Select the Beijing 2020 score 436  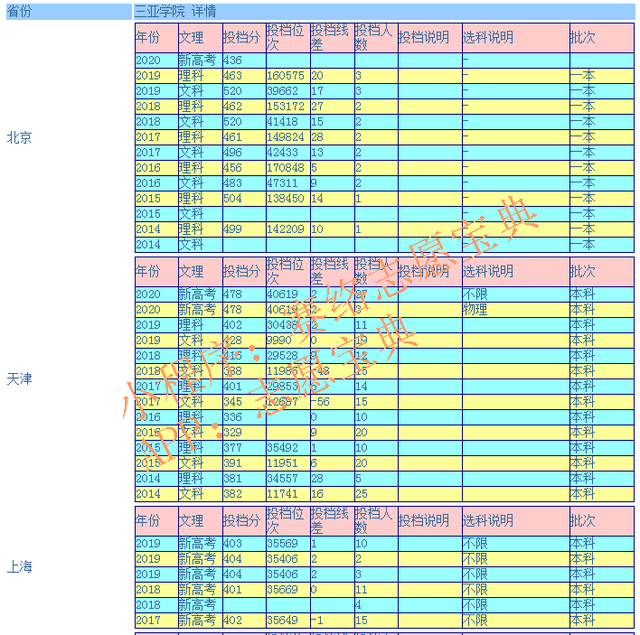point(244,60)
